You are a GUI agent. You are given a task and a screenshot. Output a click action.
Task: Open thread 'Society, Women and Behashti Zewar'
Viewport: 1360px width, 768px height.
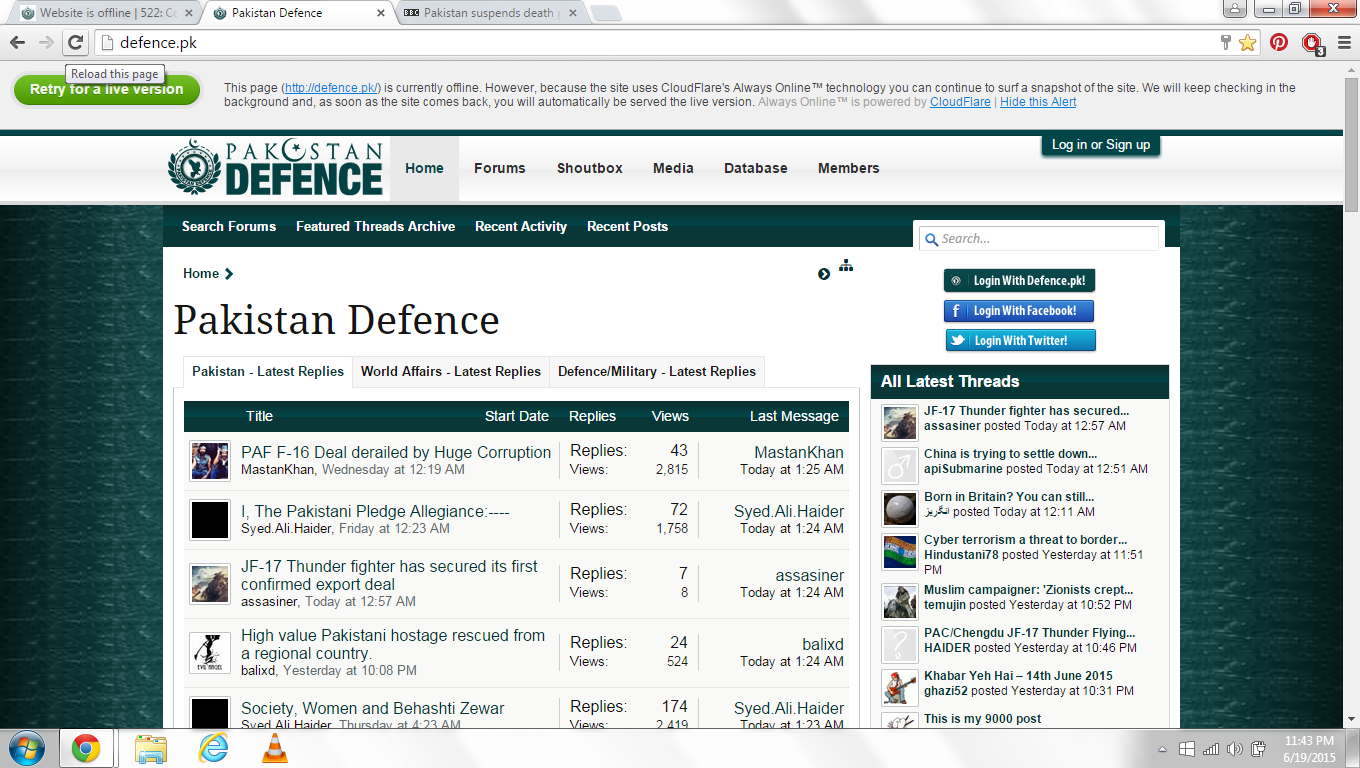[372, 708]
